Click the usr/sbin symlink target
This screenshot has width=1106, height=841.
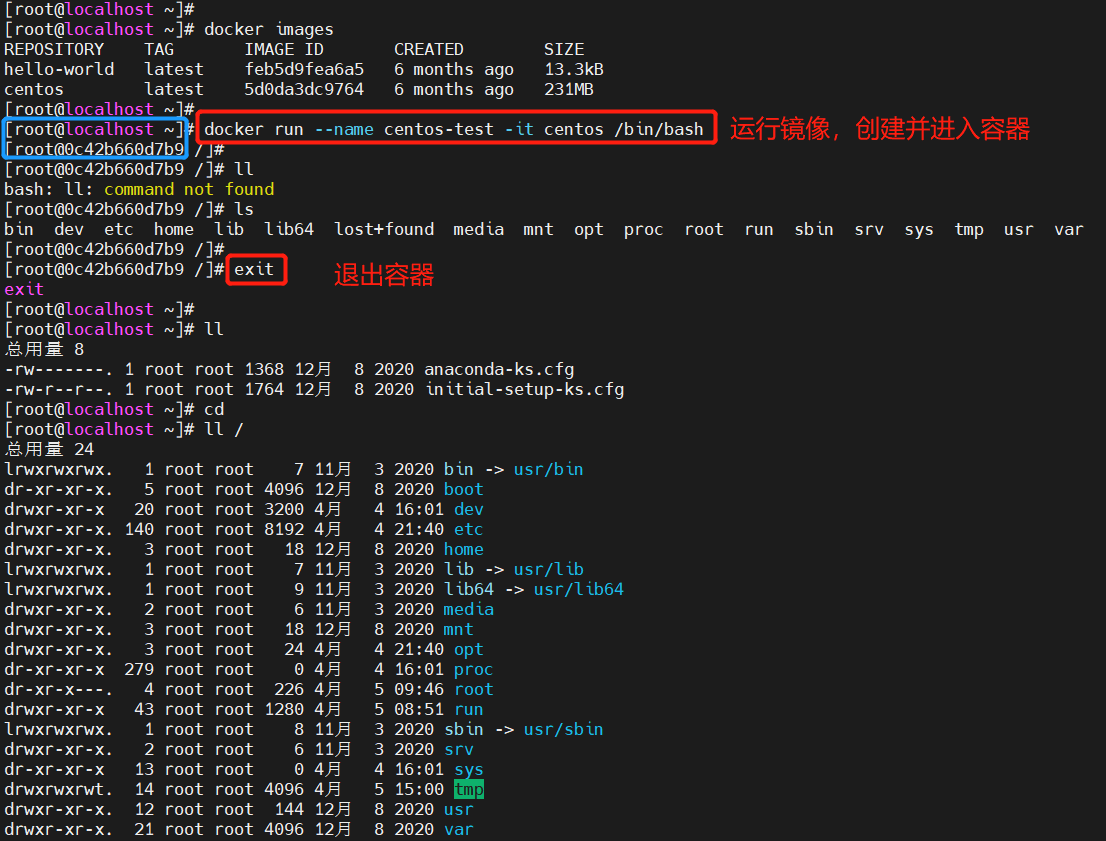coord(564,730)
